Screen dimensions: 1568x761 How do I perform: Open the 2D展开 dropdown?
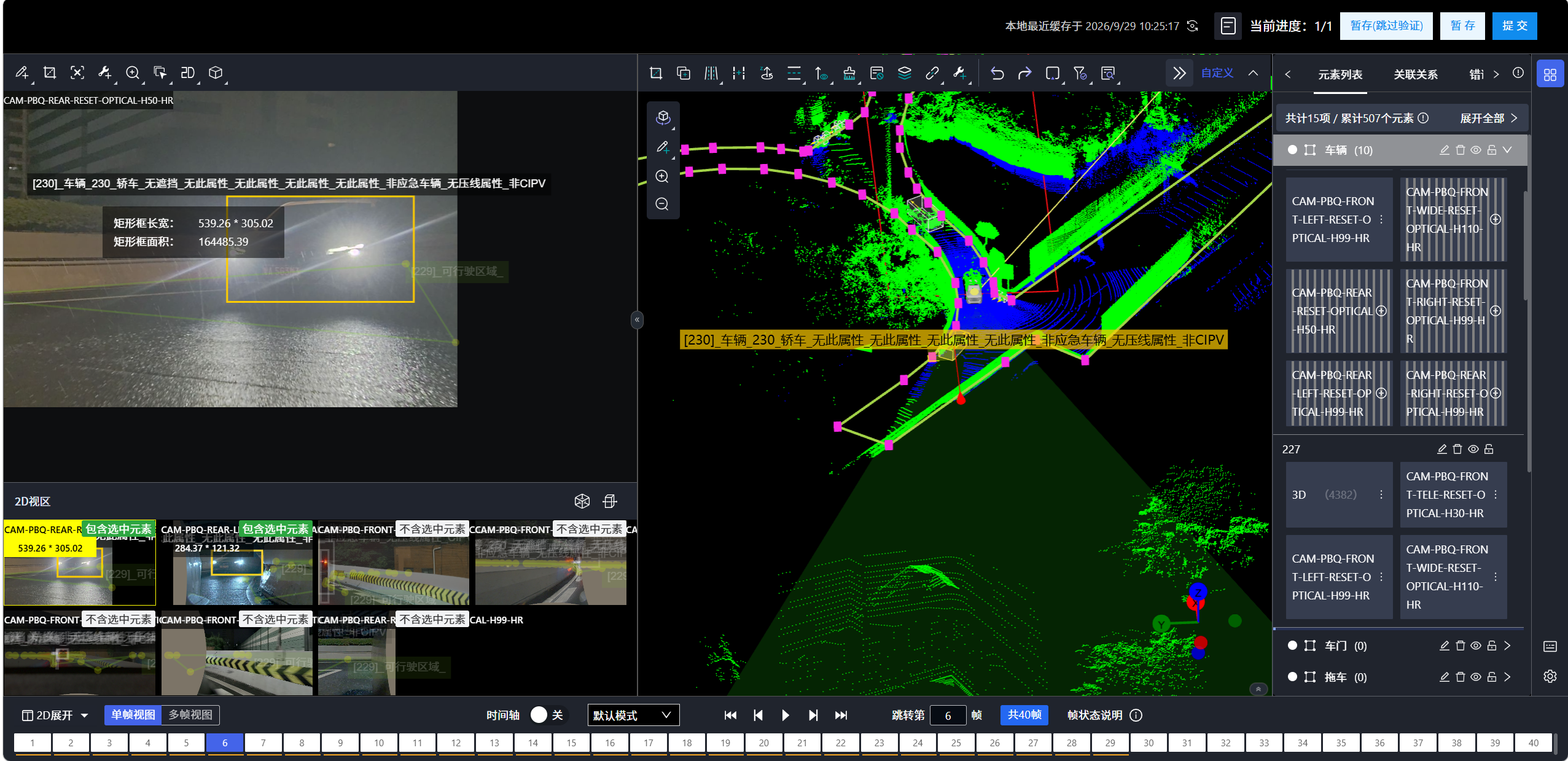tap(55, 716)
